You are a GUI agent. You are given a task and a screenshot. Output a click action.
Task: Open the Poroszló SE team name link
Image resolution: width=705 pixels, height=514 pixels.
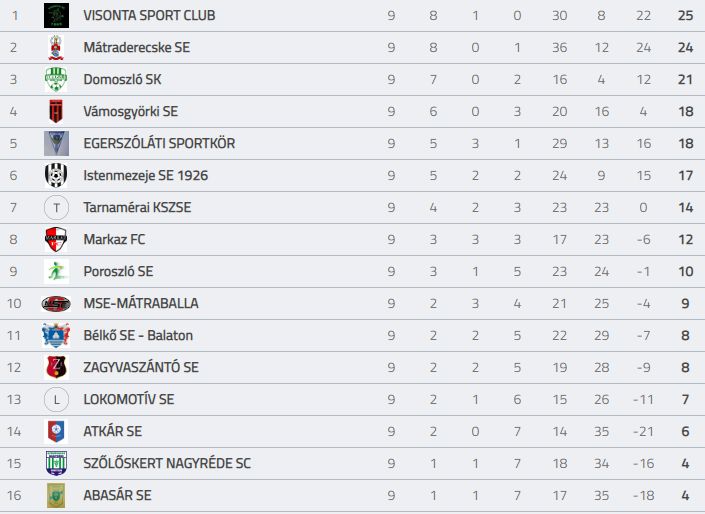click(118, 271)
